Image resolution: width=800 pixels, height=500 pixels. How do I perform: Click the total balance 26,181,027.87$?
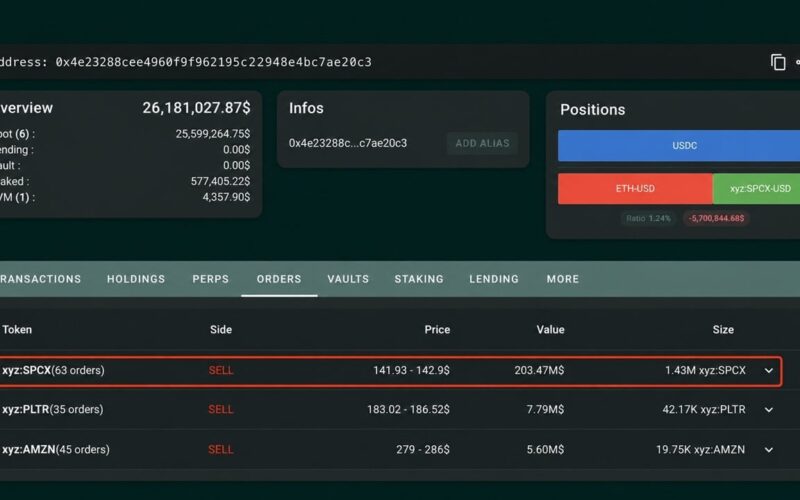pos(196,108)
